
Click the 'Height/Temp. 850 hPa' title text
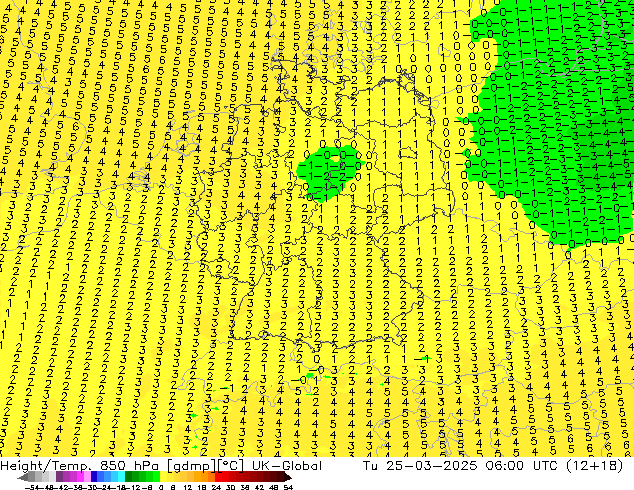pyautogui.click(x=80, y=466)
